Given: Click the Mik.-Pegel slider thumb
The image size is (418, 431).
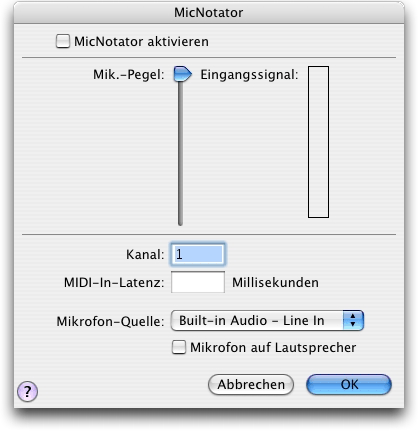Looking at the screenshot, I should [x=182, y=74].
